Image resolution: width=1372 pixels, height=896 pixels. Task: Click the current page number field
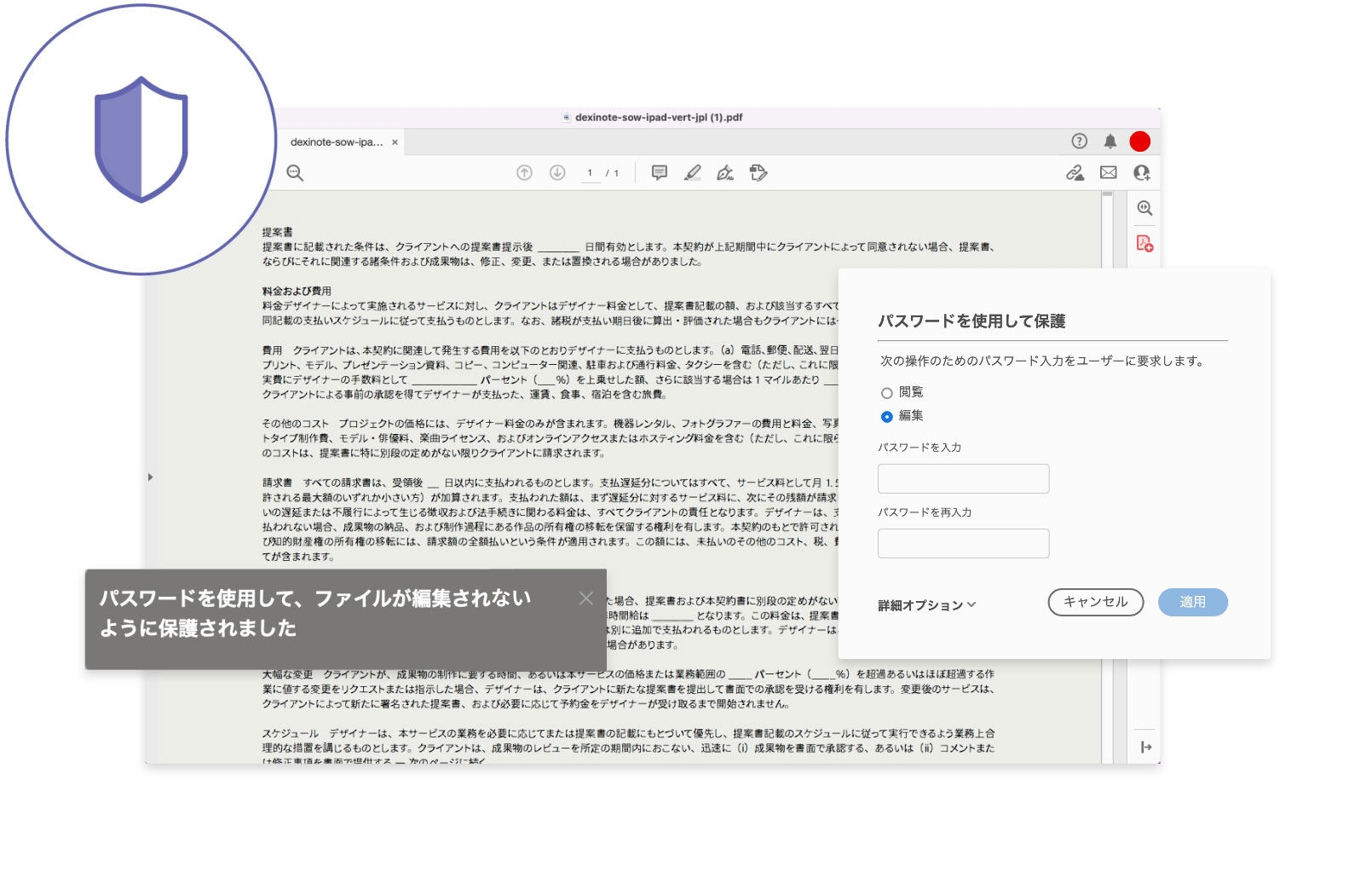(x=590, y=173)
